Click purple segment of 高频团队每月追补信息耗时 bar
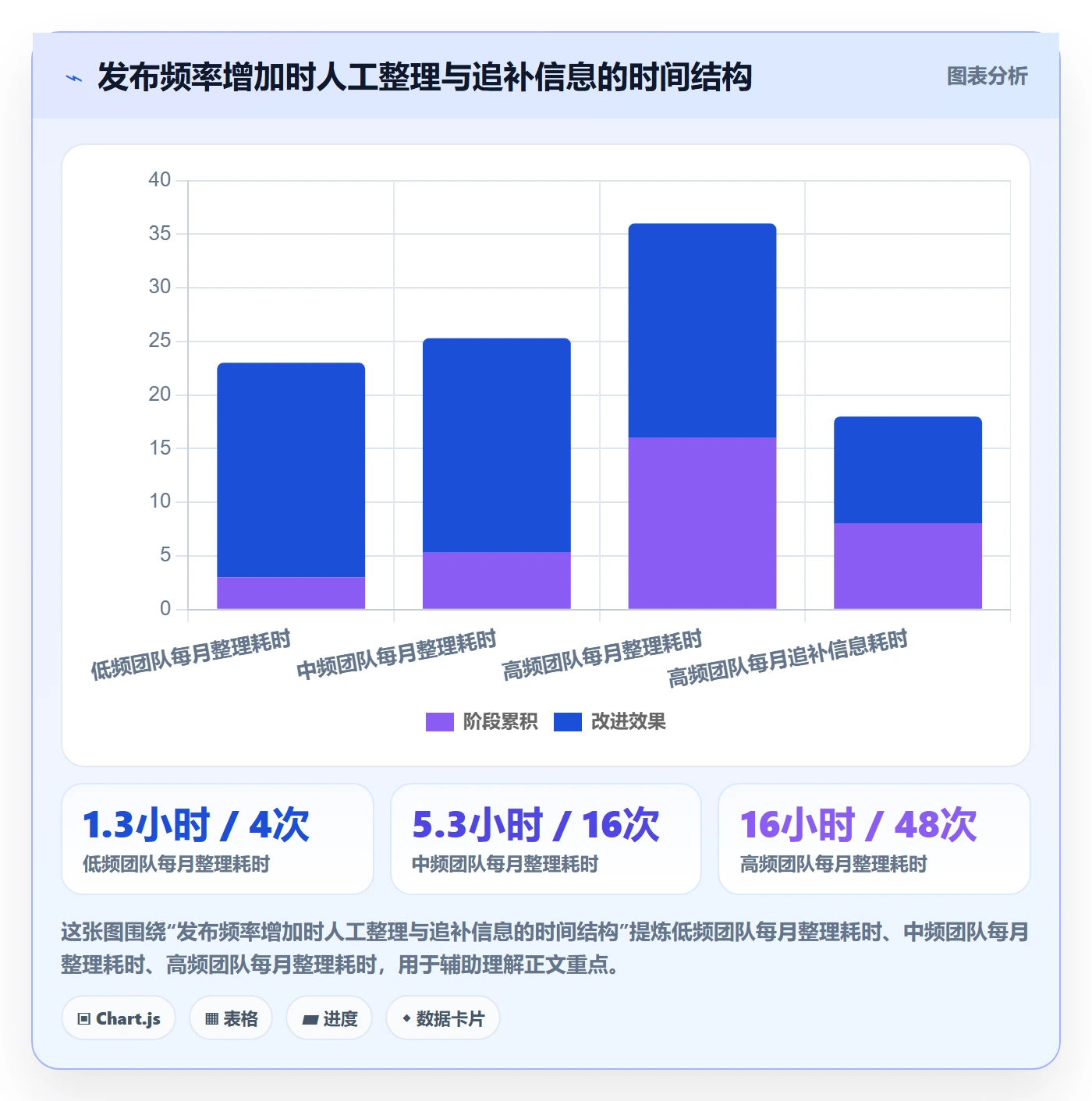Image resolution: width=1092 pixels, height=1101 pixels. (x=908, y=566)
